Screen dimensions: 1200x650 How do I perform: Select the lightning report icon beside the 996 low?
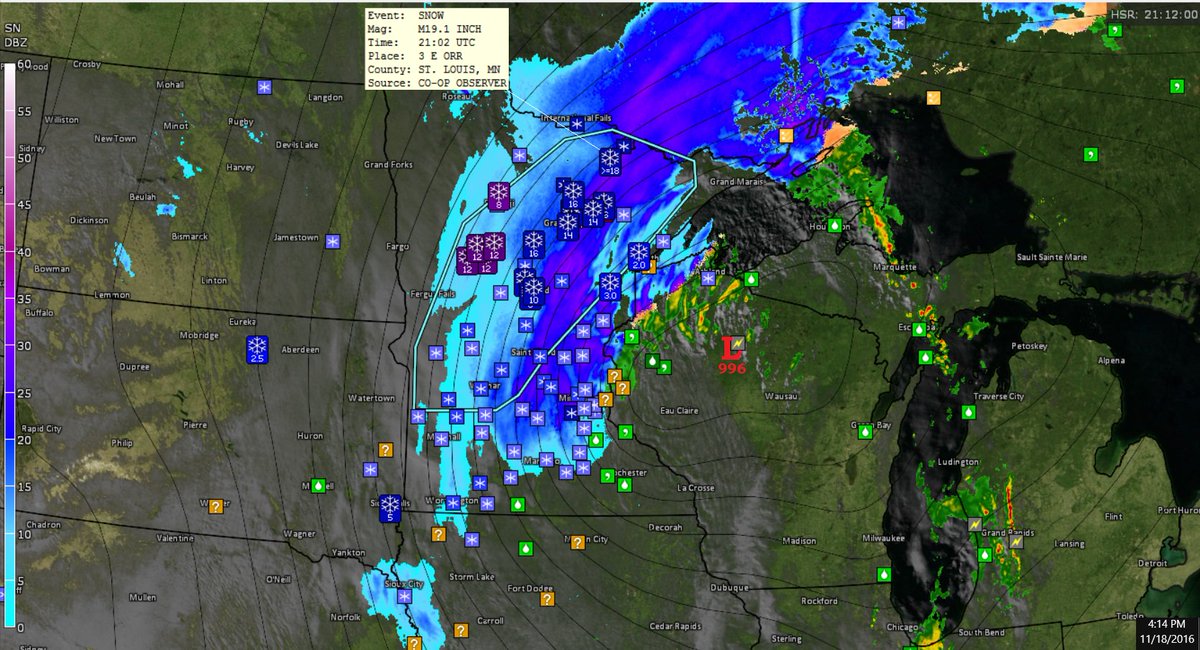coord(740,341)
